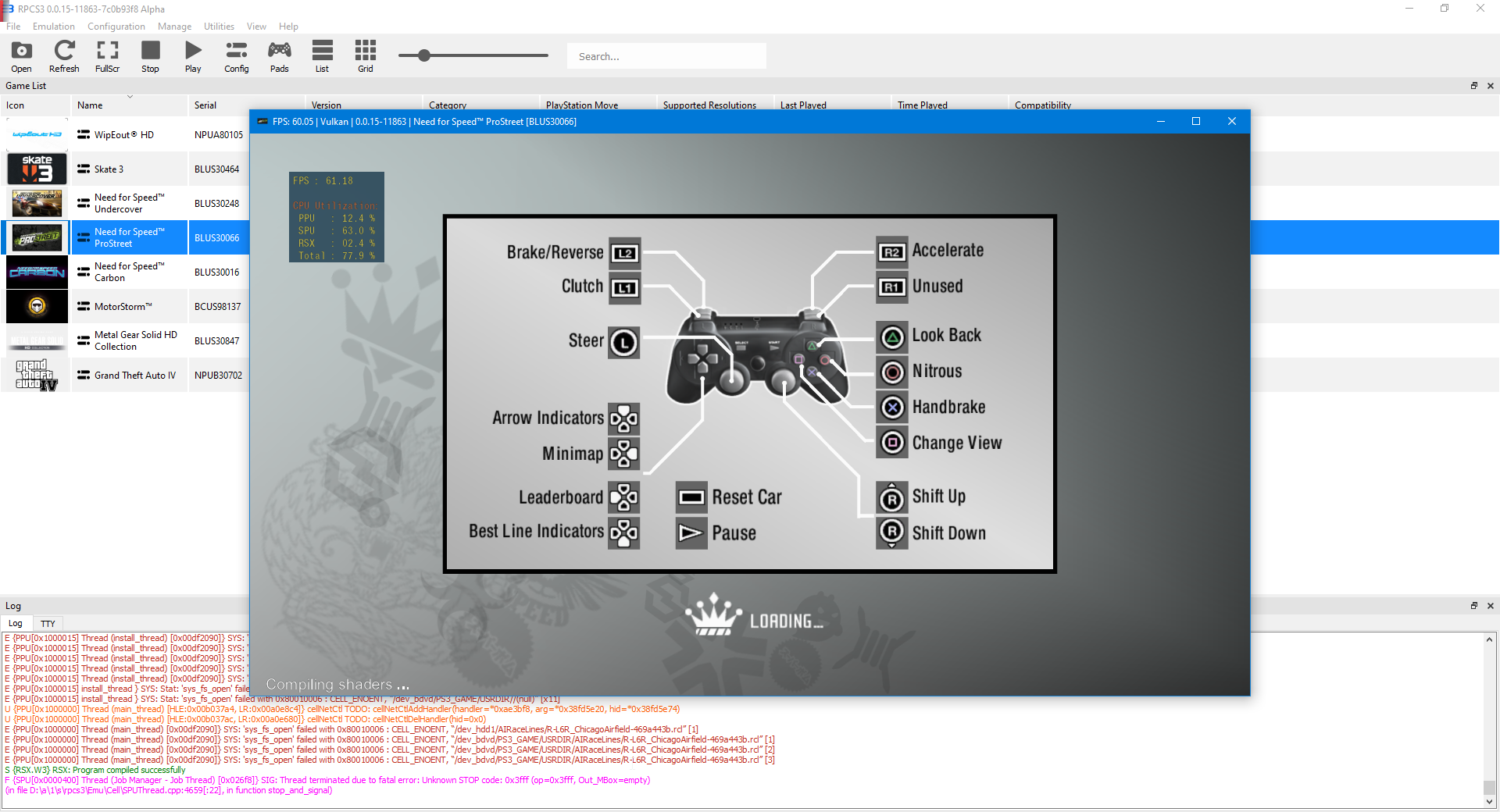Click the Play icon
This screenshot has width=1500, height=812.
[x=192, y=55]
